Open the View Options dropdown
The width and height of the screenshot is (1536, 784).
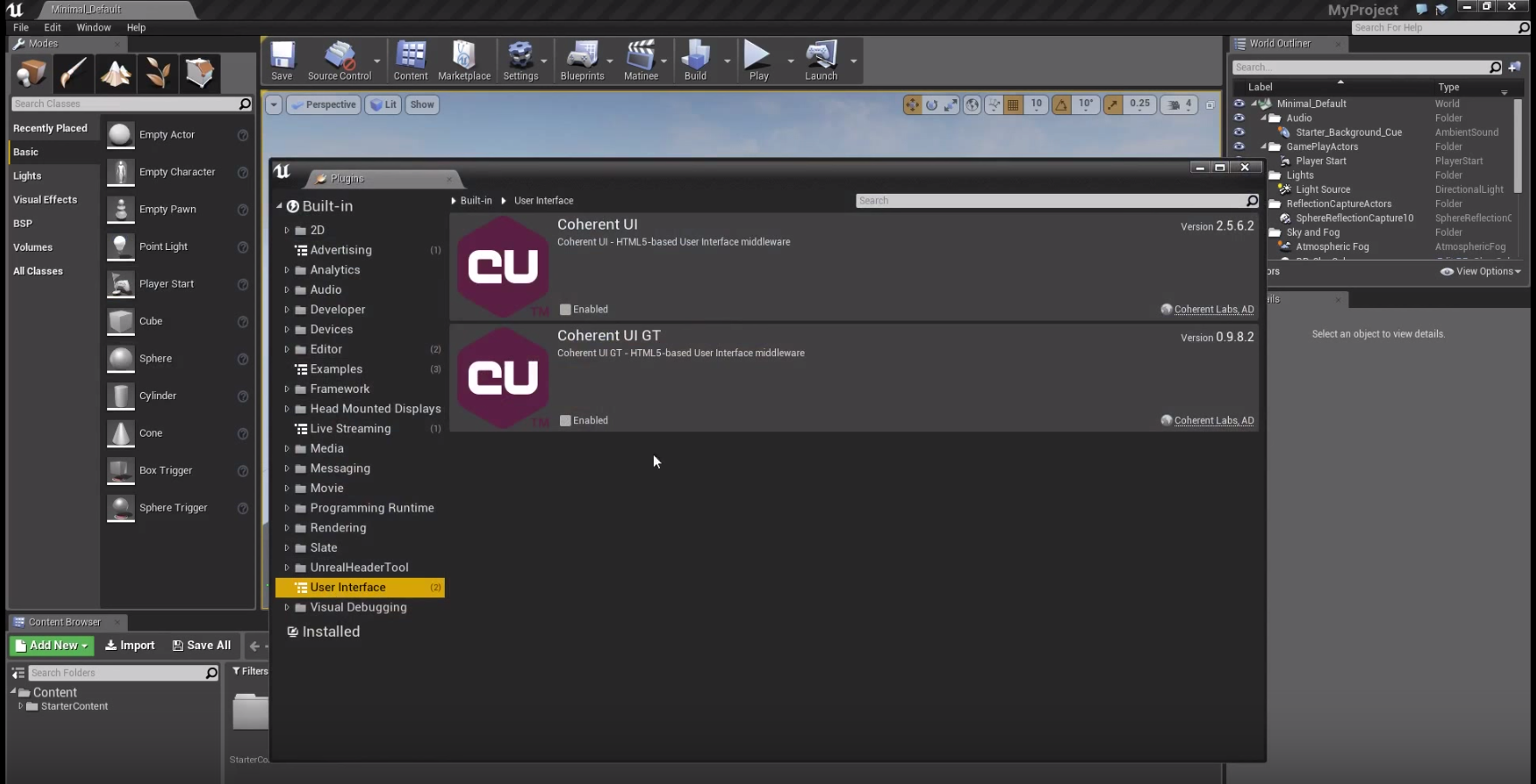tap(1480, 271)
